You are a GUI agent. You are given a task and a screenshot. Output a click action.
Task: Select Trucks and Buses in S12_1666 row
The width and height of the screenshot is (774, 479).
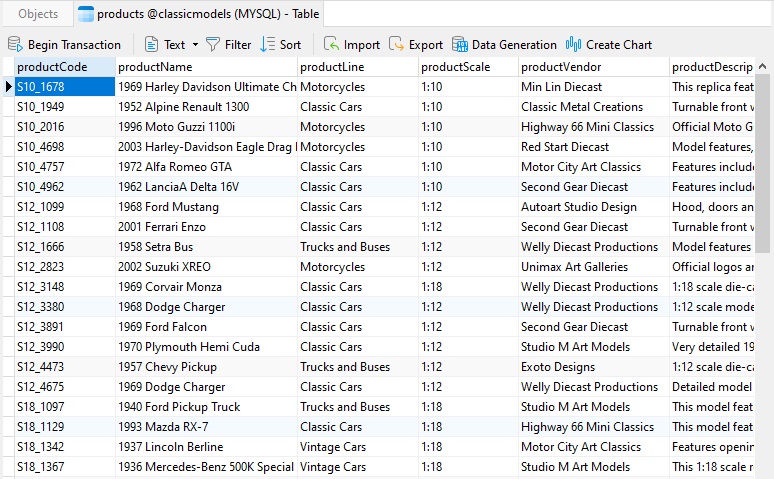(x=358, y=247)
